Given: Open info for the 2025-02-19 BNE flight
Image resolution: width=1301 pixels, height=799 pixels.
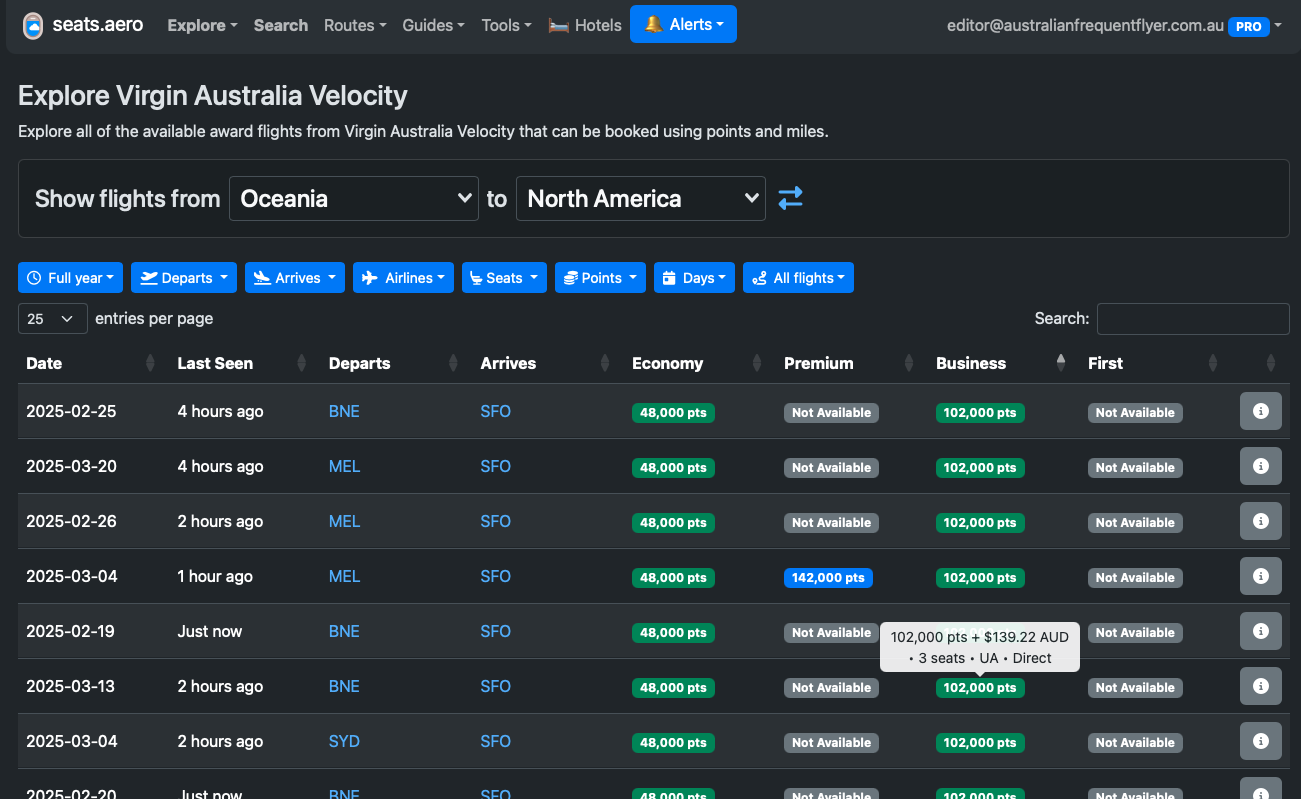Looking at the screenshot, I should point(1260,631).
